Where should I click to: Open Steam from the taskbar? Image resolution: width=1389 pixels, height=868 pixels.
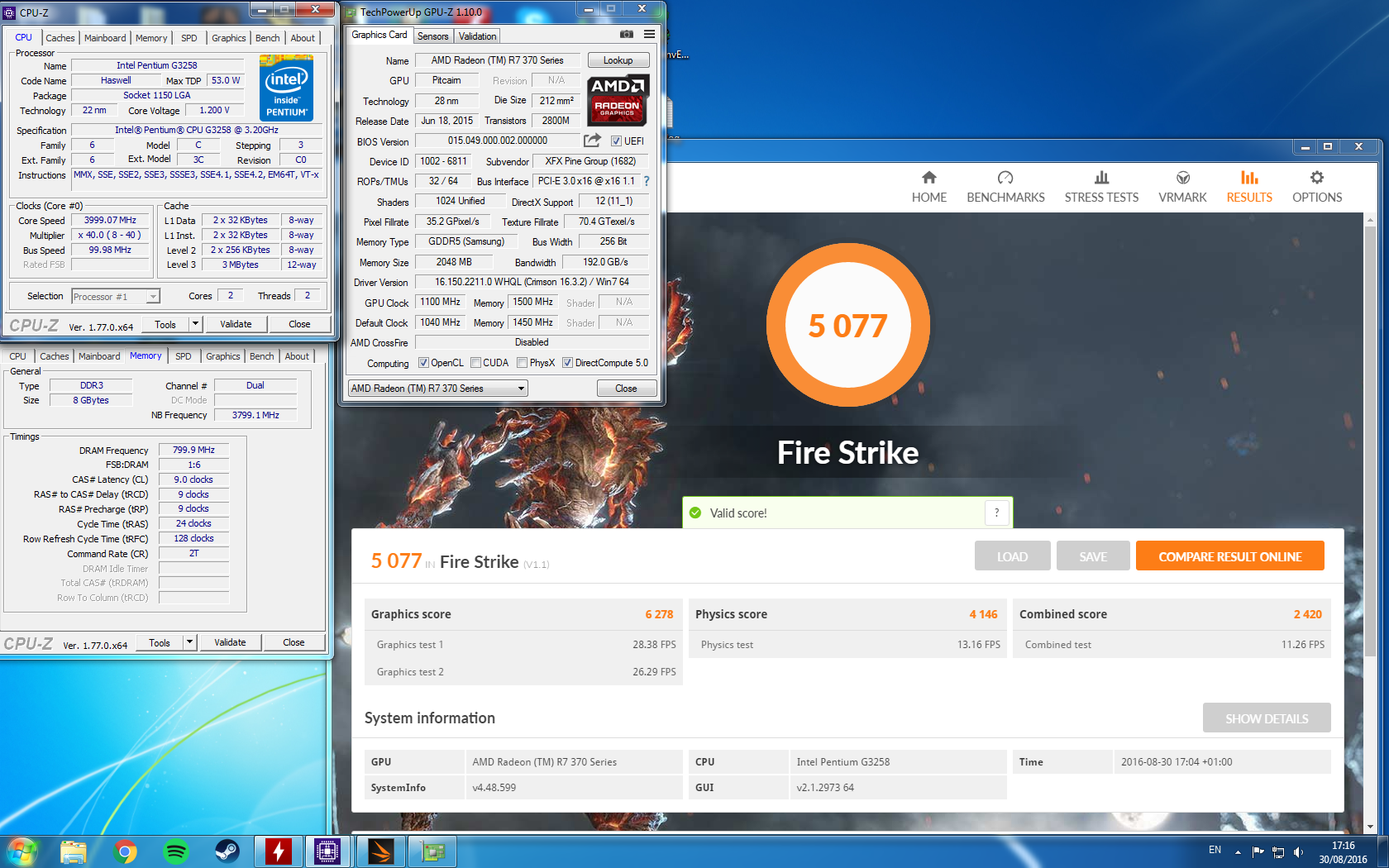(227, 851)
